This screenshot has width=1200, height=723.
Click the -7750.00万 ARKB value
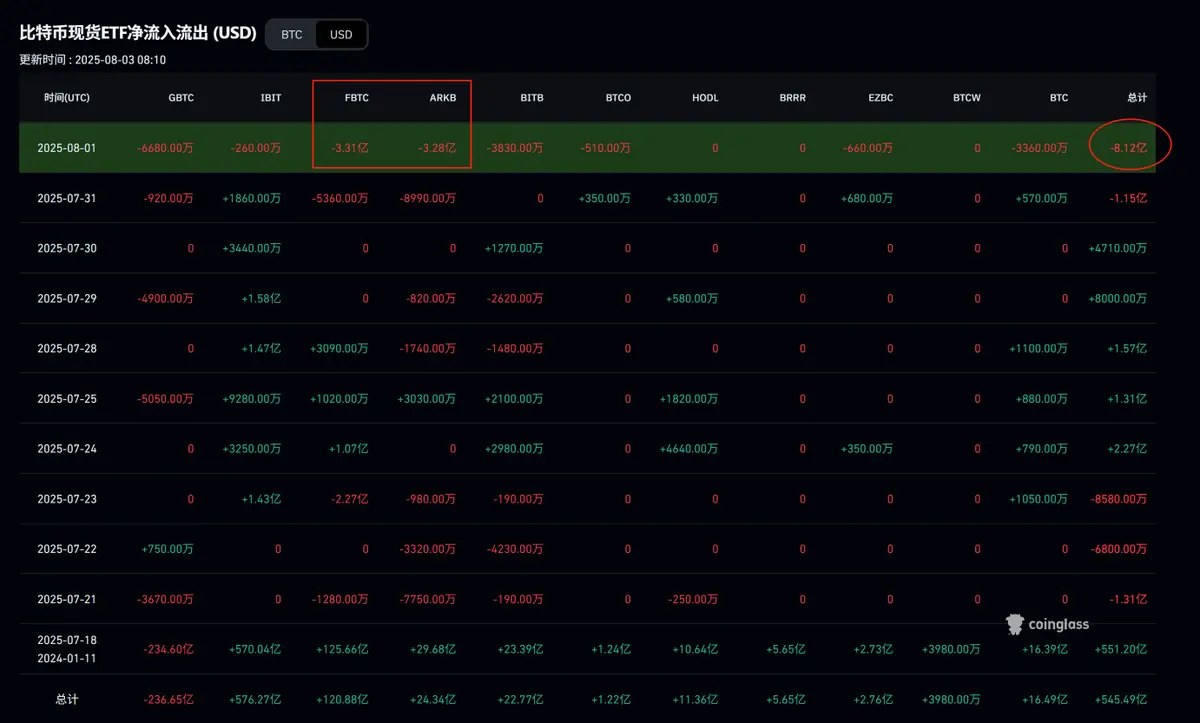[427, 598]
